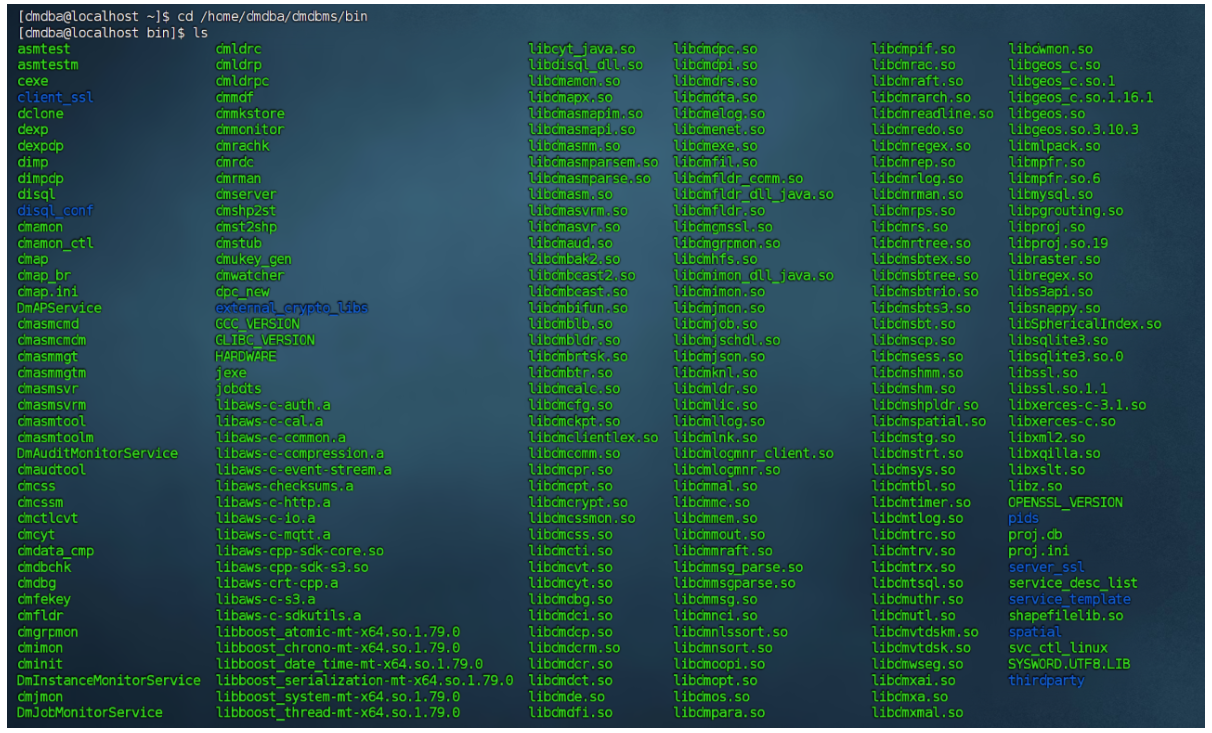
Task: Select the blue "thirdparty" directory
Action: click(x=1046, y=680)
